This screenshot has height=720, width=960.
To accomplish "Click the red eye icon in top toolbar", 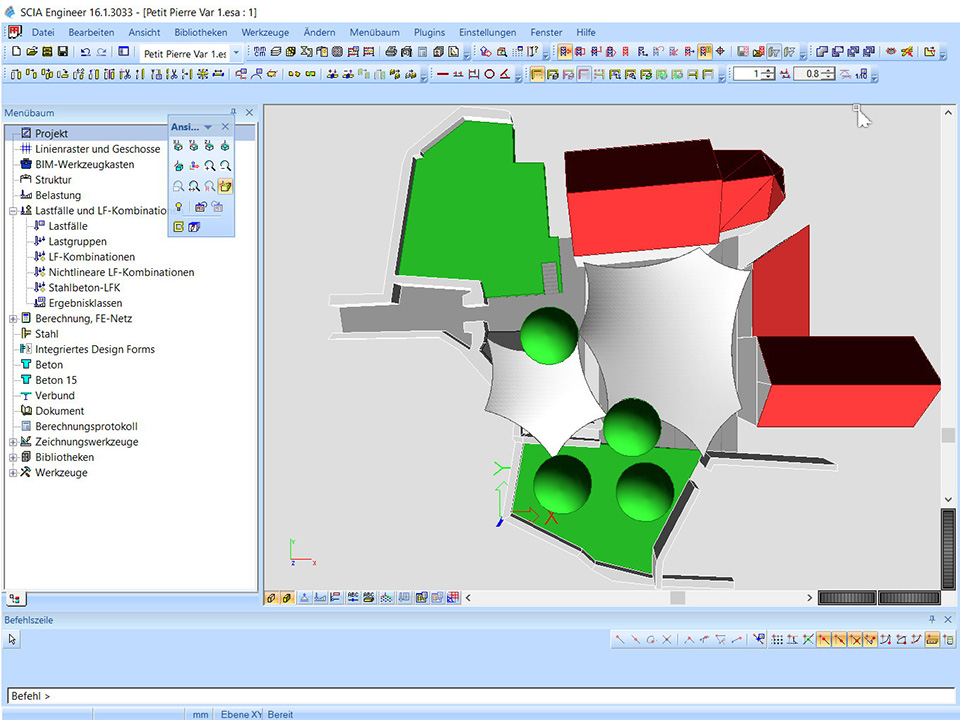I will click(891, 52).
